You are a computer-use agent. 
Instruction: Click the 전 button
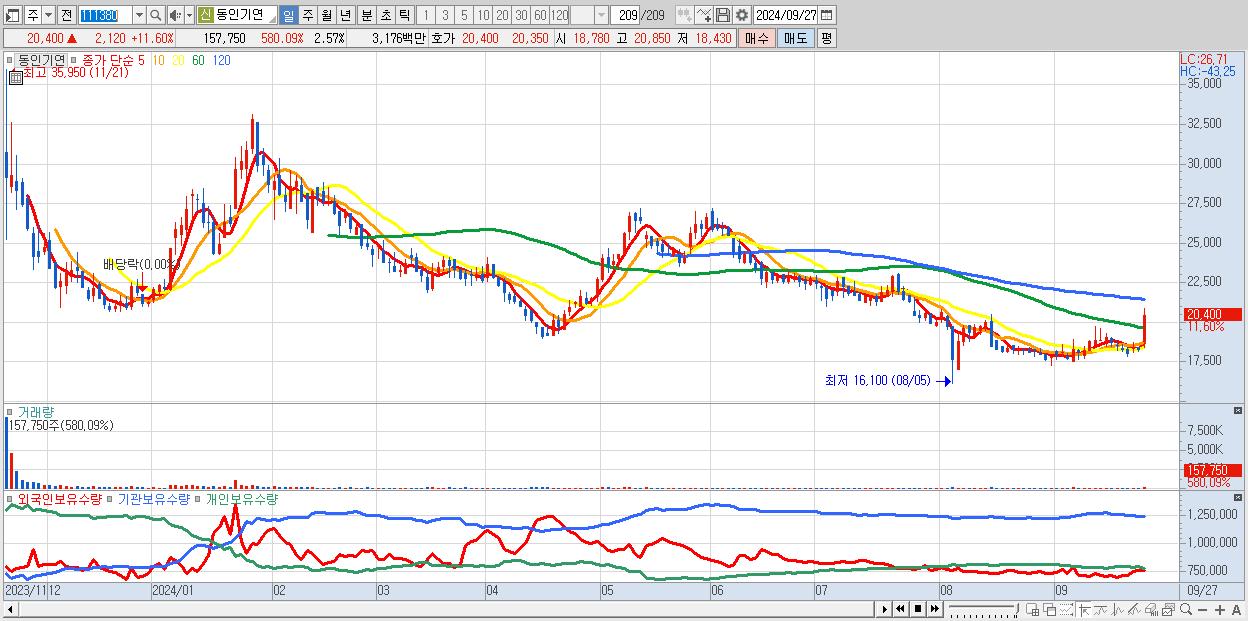point(67,15)
